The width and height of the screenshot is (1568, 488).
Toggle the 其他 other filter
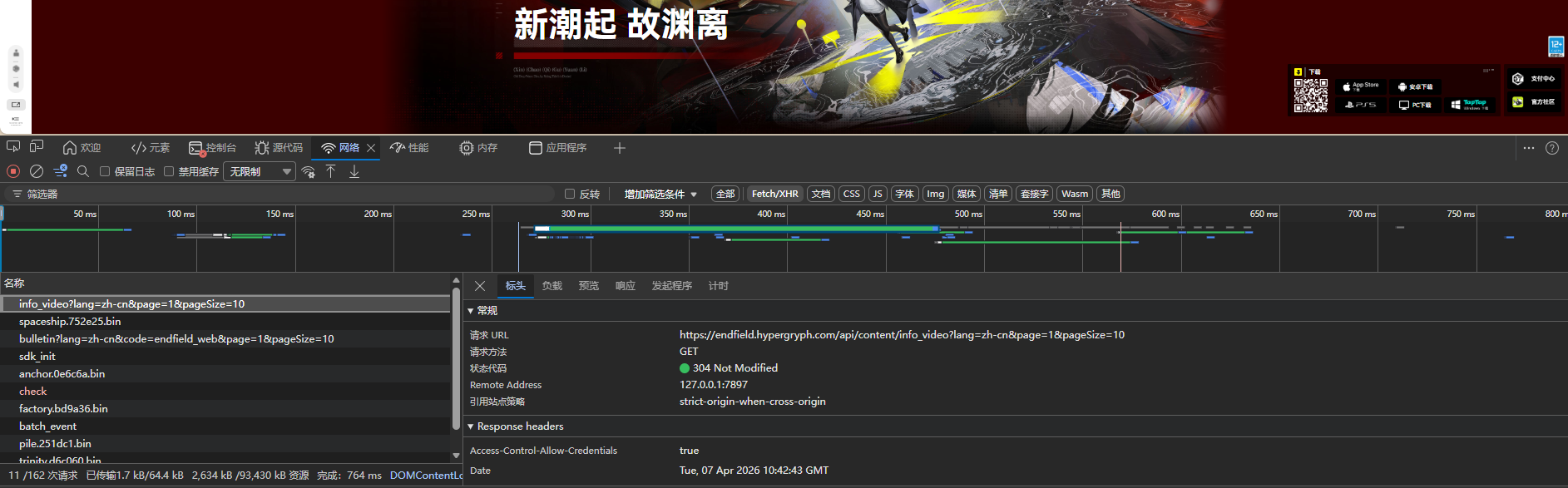pyautogui.click(x=1110, y=194)
